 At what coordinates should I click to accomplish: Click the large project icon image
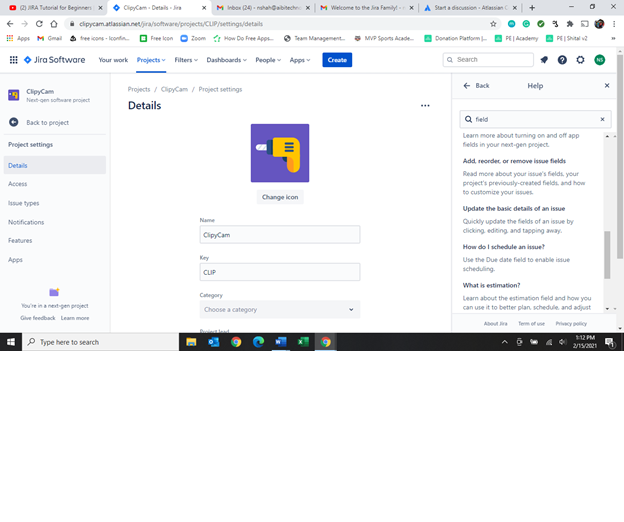[x=280, y=153]
